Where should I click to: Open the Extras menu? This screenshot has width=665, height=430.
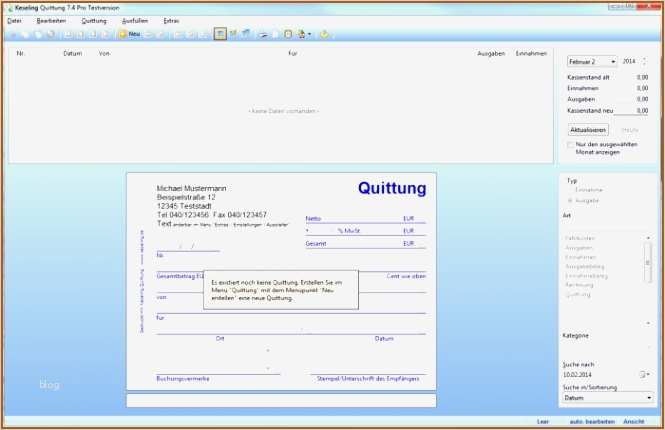coord(171,21)
